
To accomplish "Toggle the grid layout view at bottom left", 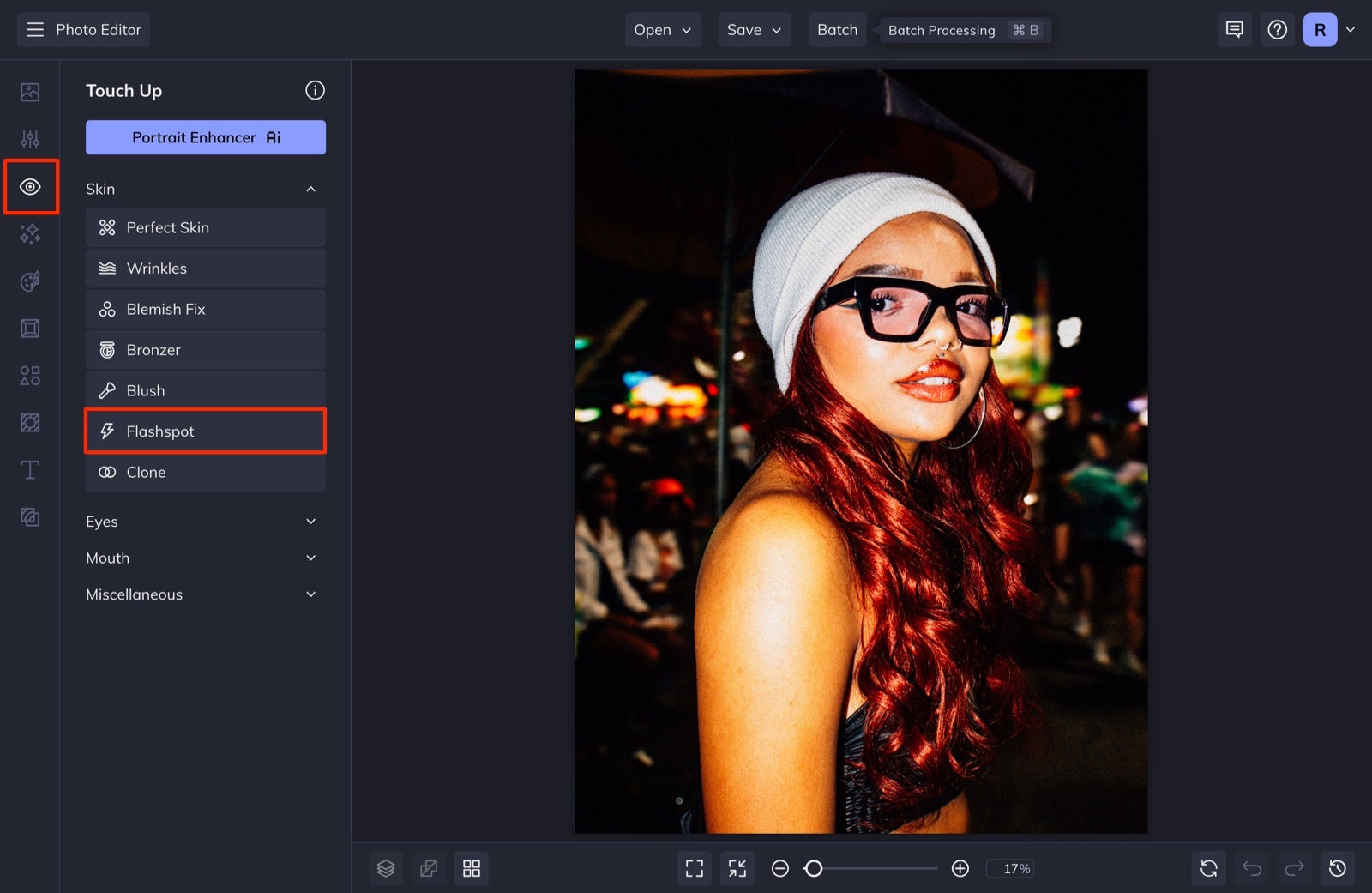I will pos(472,868).
